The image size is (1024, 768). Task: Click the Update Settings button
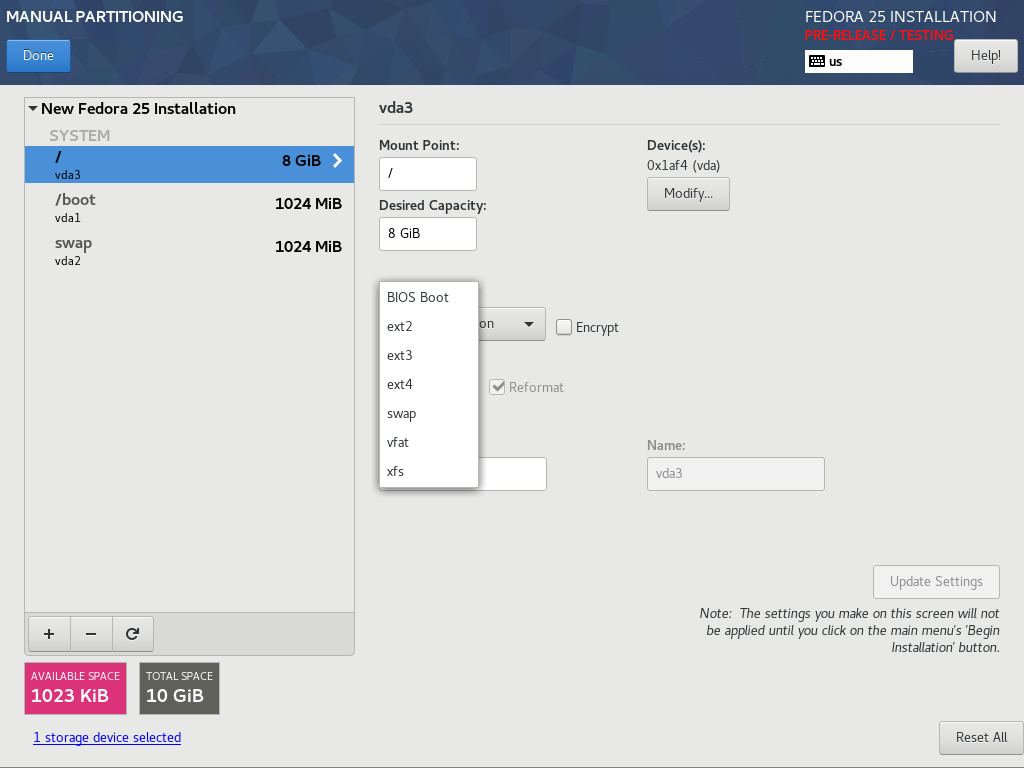tap(936, 581)
